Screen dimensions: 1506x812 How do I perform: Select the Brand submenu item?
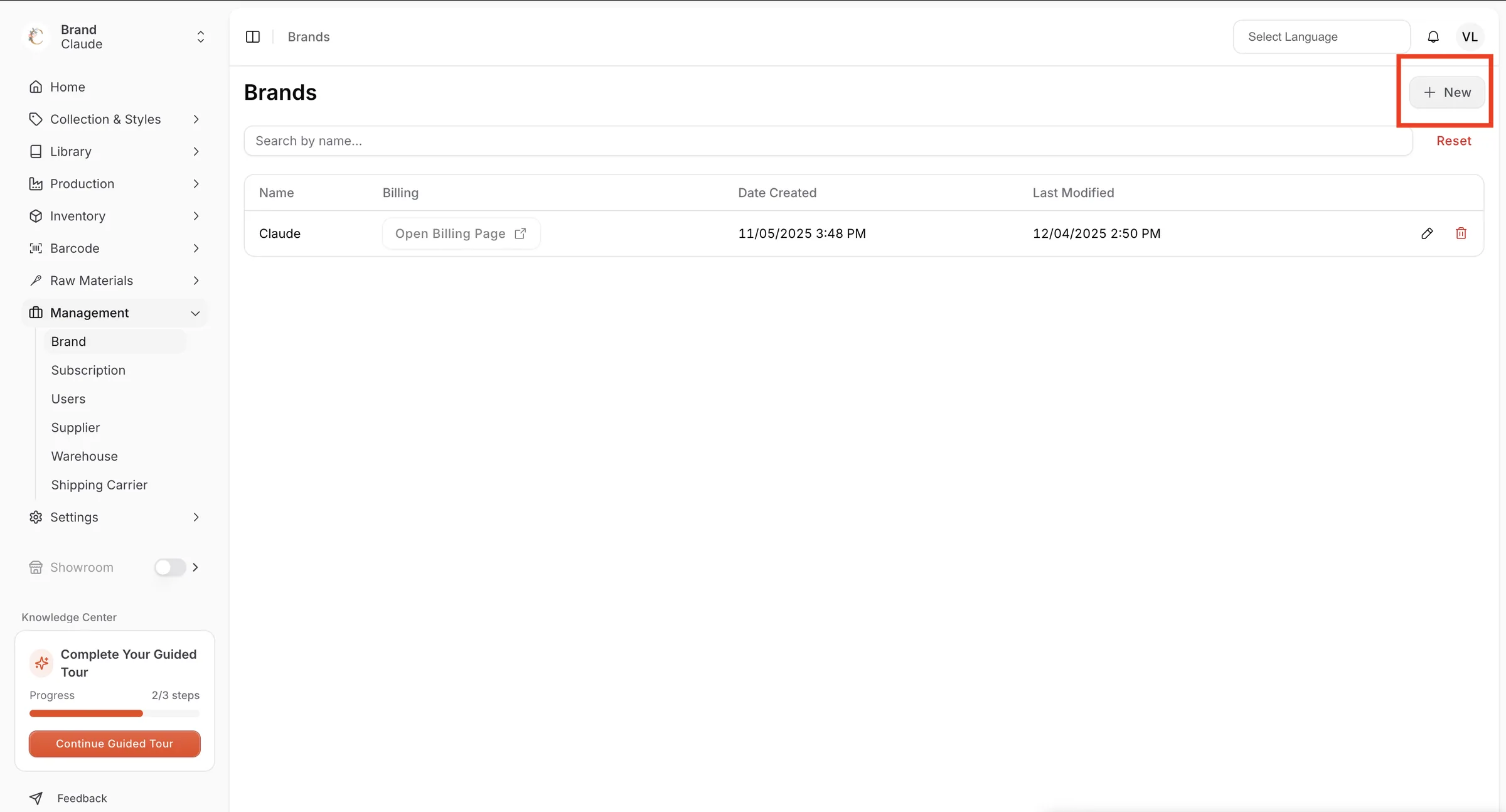pos(115,341)
